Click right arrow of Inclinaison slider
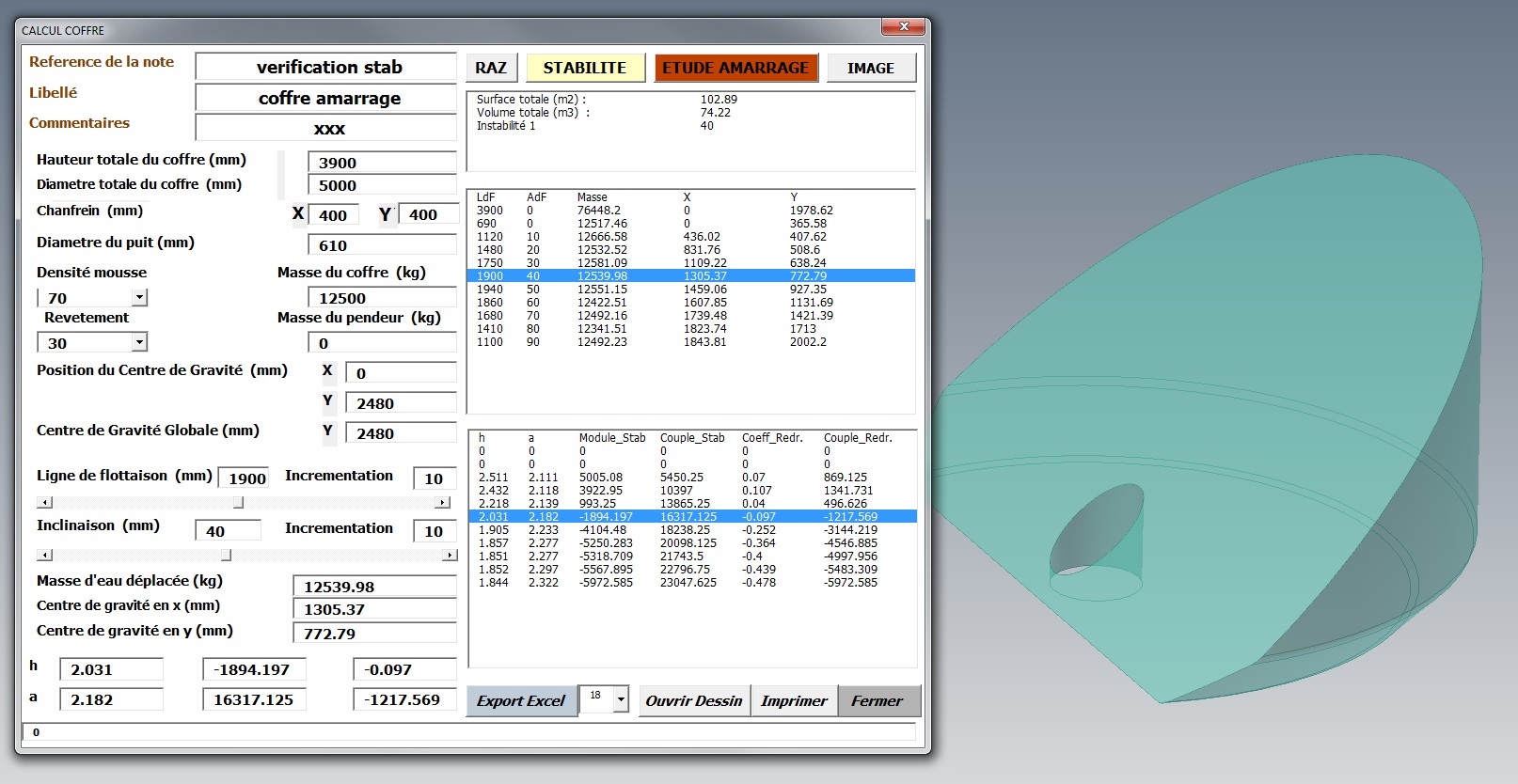 [449, 556]
